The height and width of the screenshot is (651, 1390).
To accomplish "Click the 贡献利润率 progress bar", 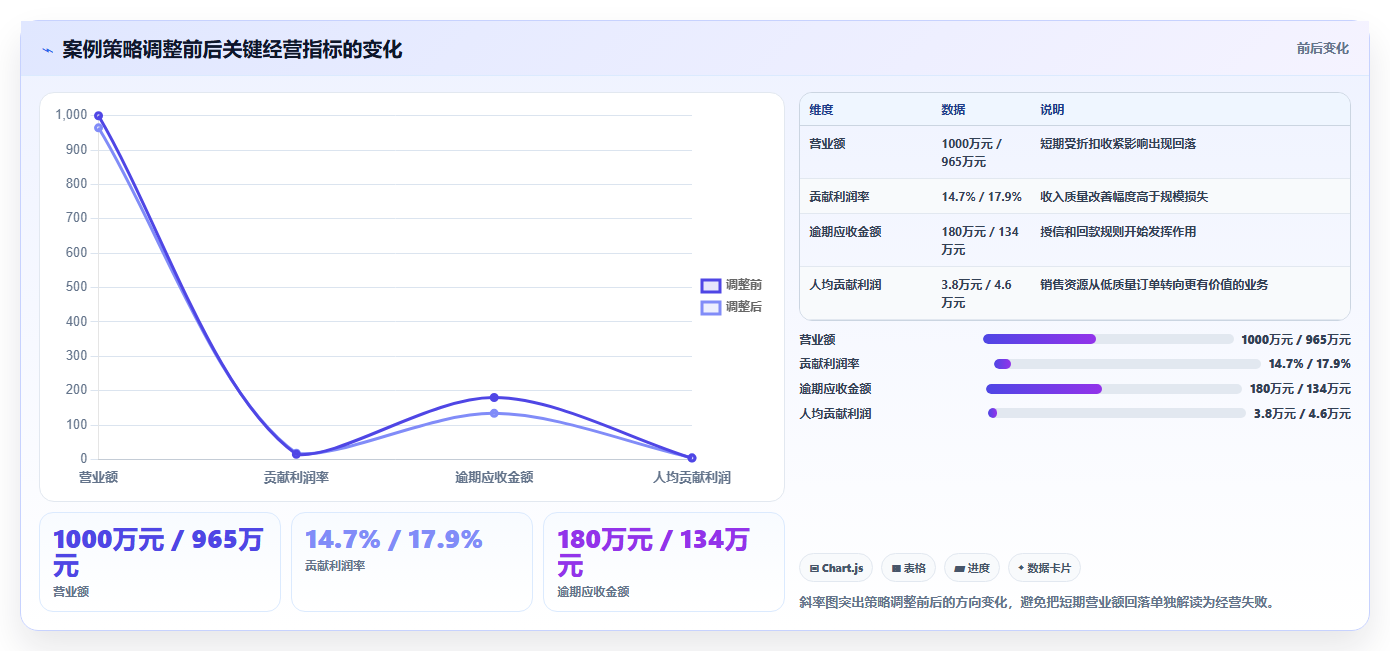I will click(1127, 364).
